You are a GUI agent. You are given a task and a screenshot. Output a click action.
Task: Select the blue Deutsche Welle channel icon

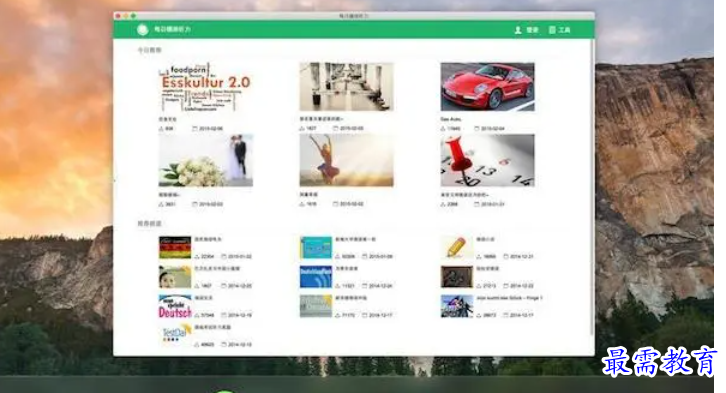pyautogui.click(x=316, y=277)
